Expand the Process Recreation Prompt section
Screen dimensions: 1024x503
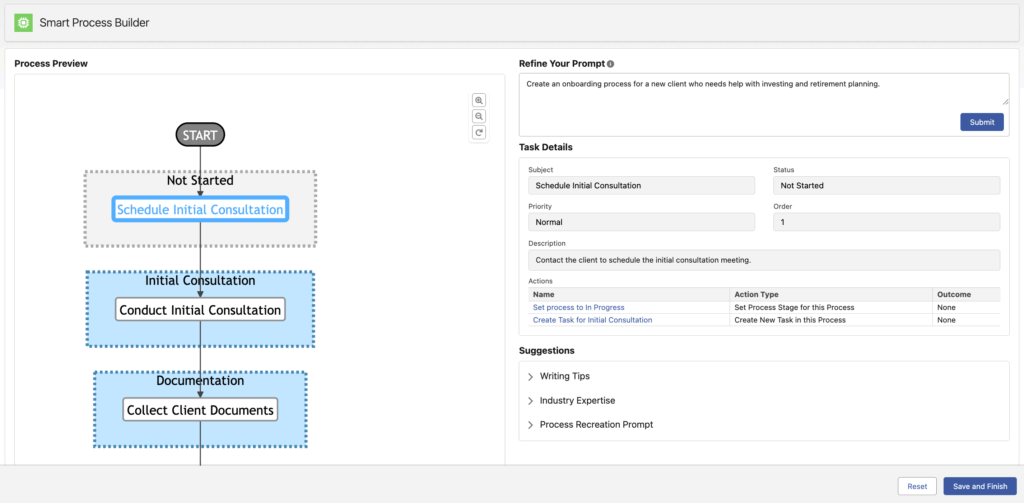596,425
